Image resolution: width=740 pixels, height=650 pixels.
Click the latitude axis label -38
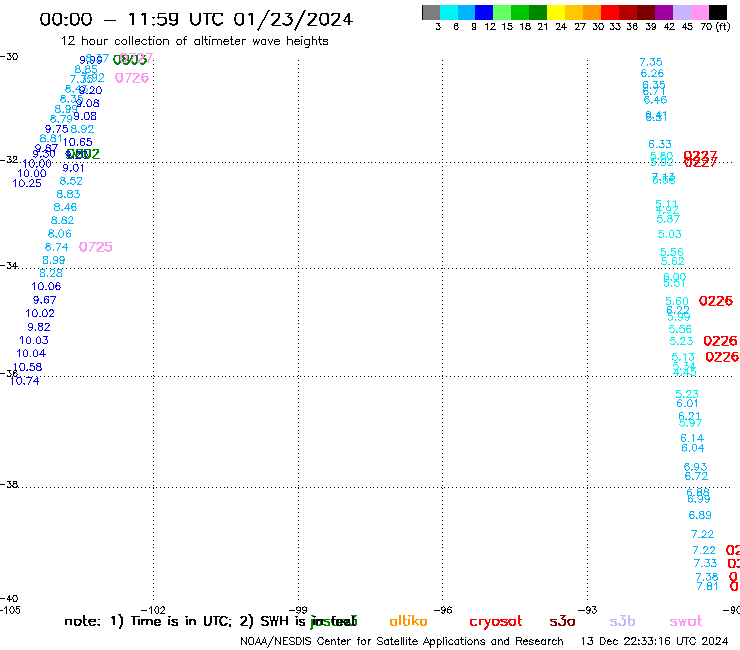[x=9, y=485]
